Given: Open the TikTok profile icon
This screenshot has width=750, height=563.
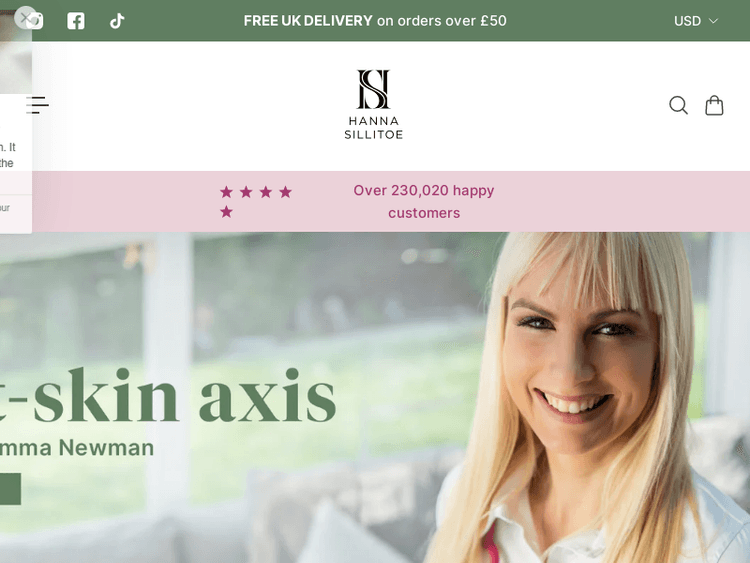Looking at the screenshot, I should coord(117,21).
